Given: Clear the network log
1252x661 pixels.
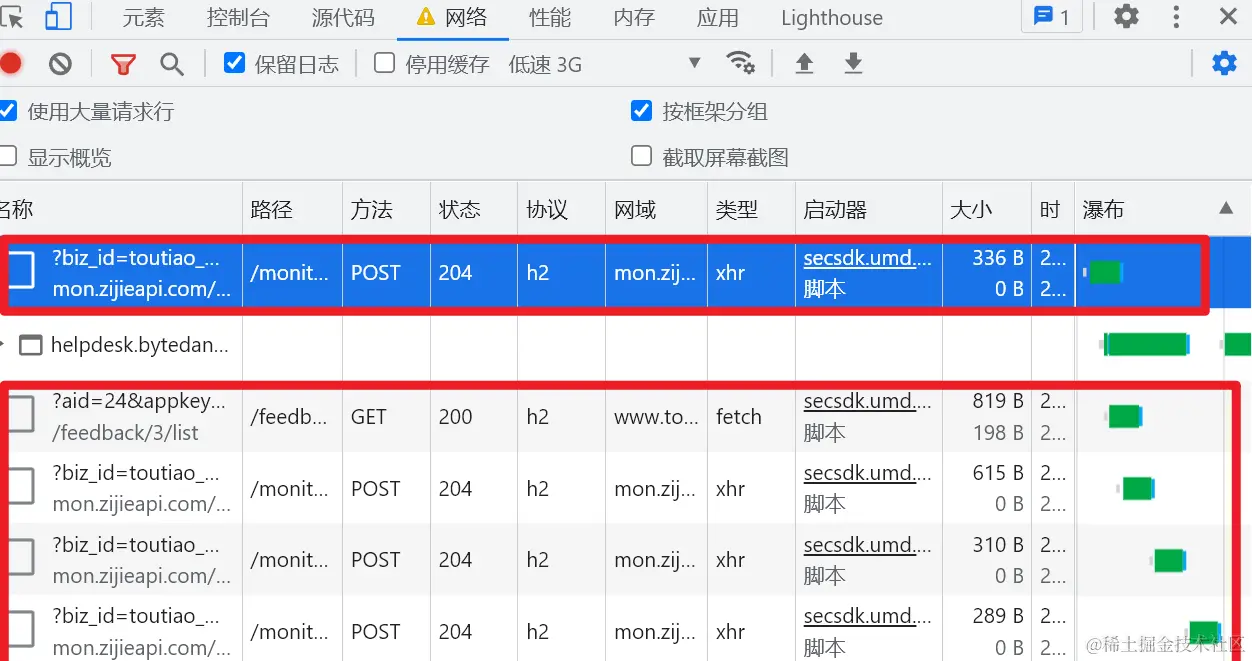Looking at the screenshot, I should click(x=60, y=64).
